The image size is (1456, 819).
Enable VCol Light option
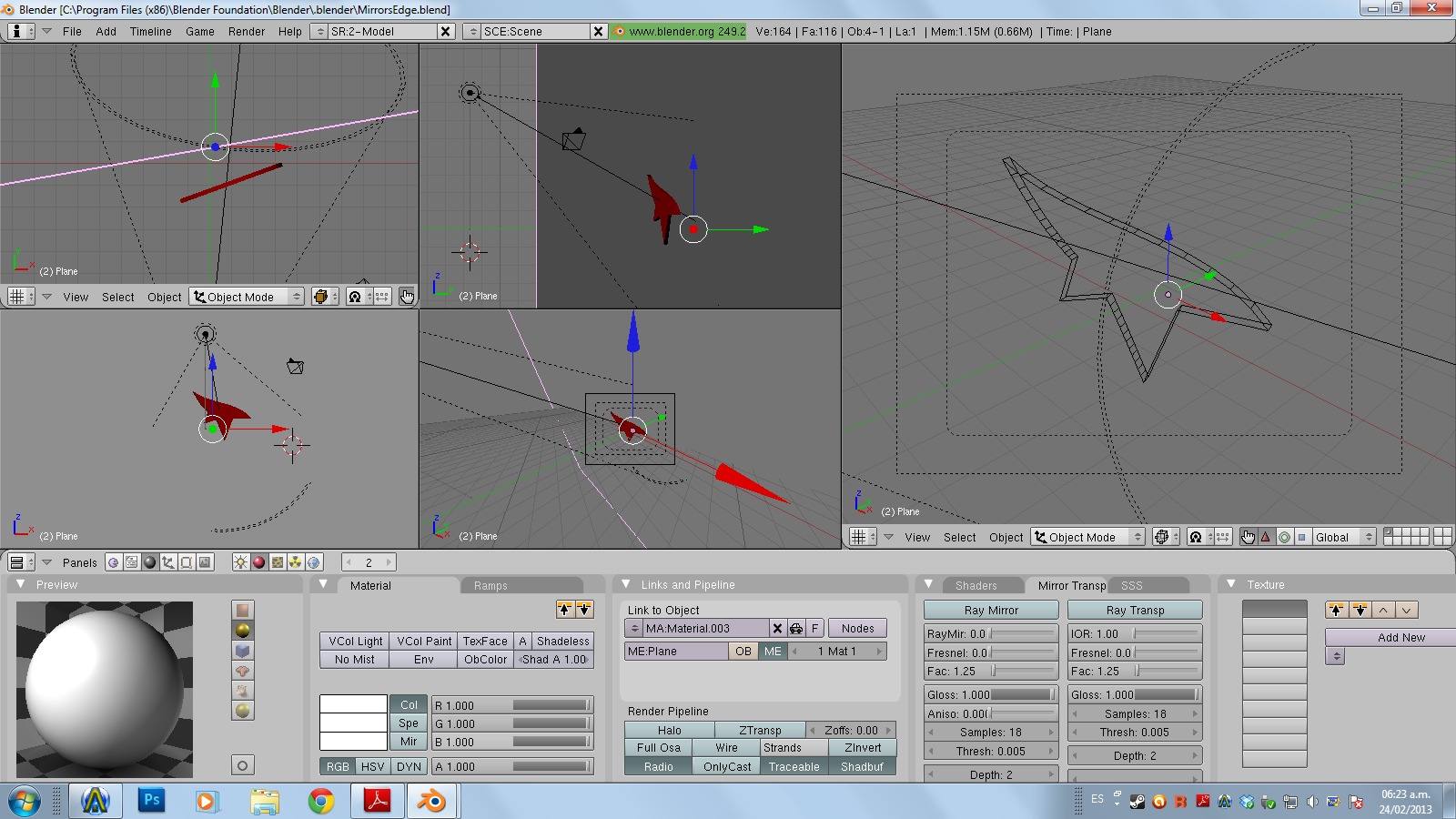tap(355, 641)
